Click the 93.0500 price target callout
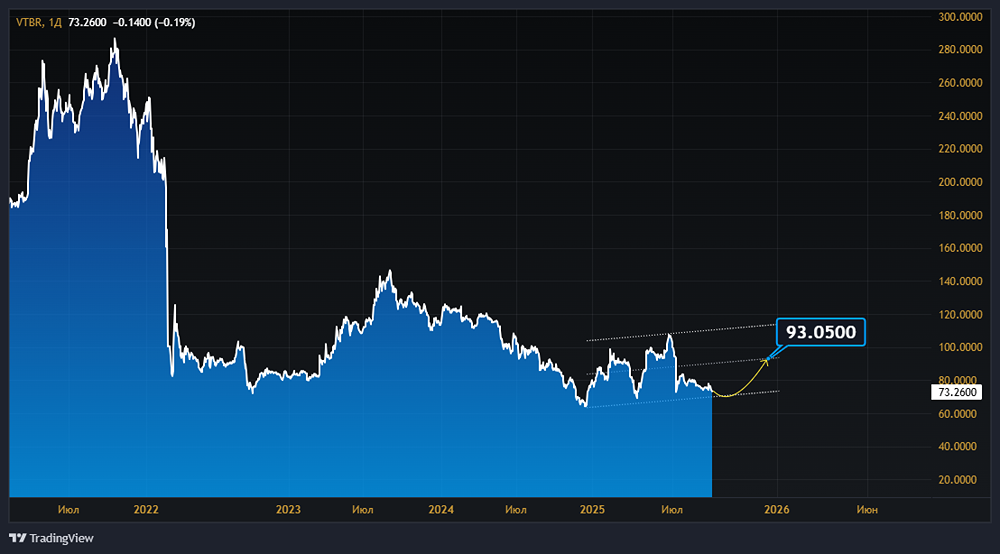The width and height of the screenshot is (1000, 554). click(820, 332)
